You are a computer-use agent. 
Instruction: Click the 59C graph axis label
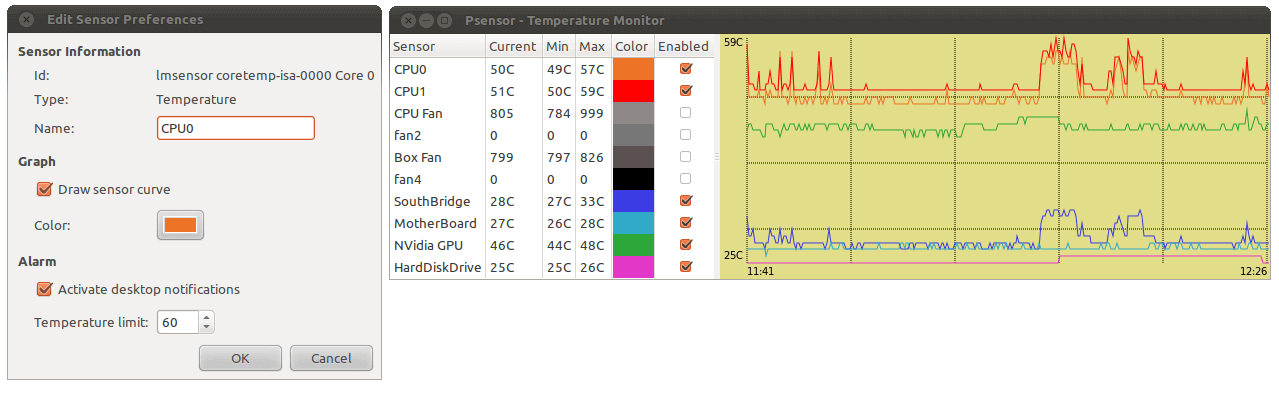[733, 42]
